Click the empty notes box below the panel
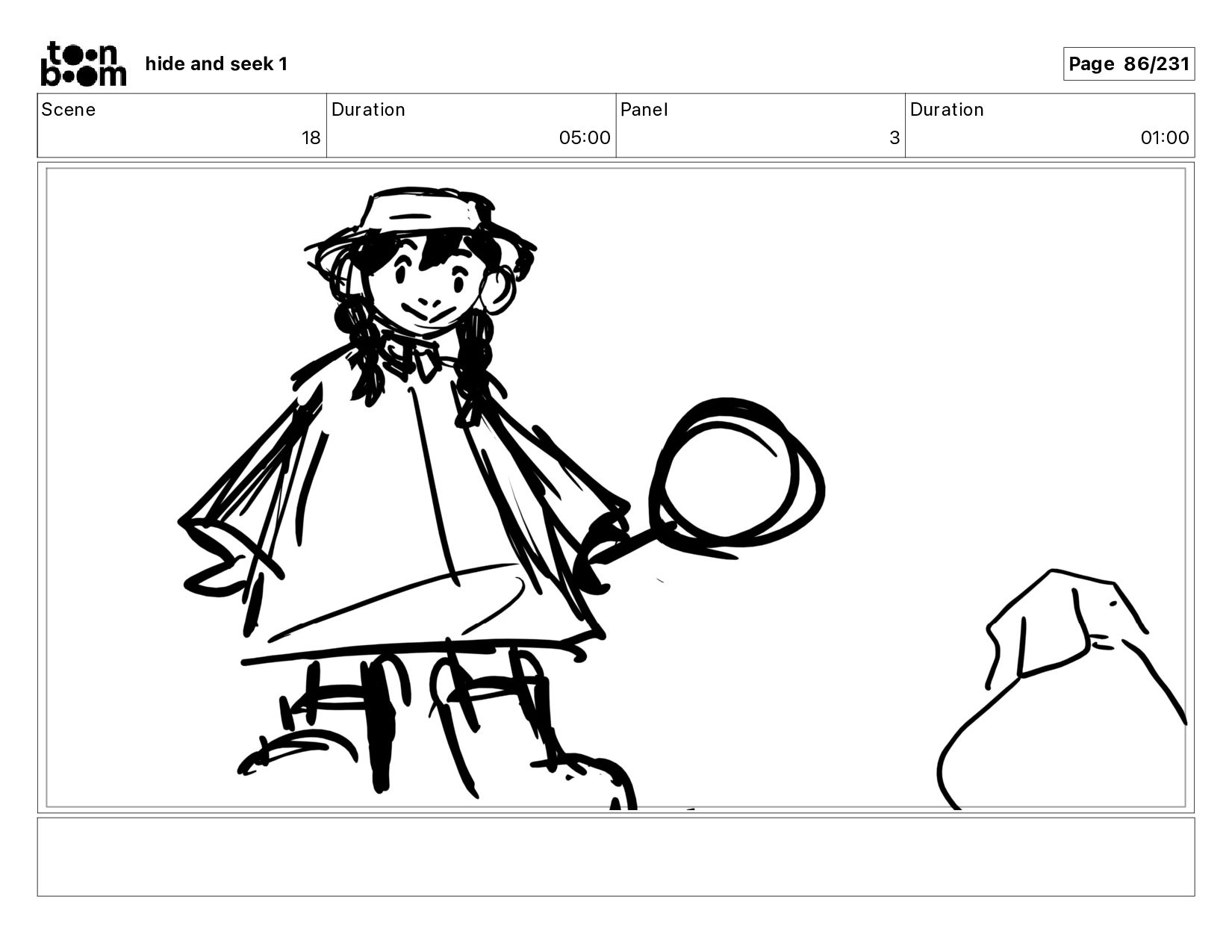This screenshot has height=952, width=1232. tap(616, 856)
